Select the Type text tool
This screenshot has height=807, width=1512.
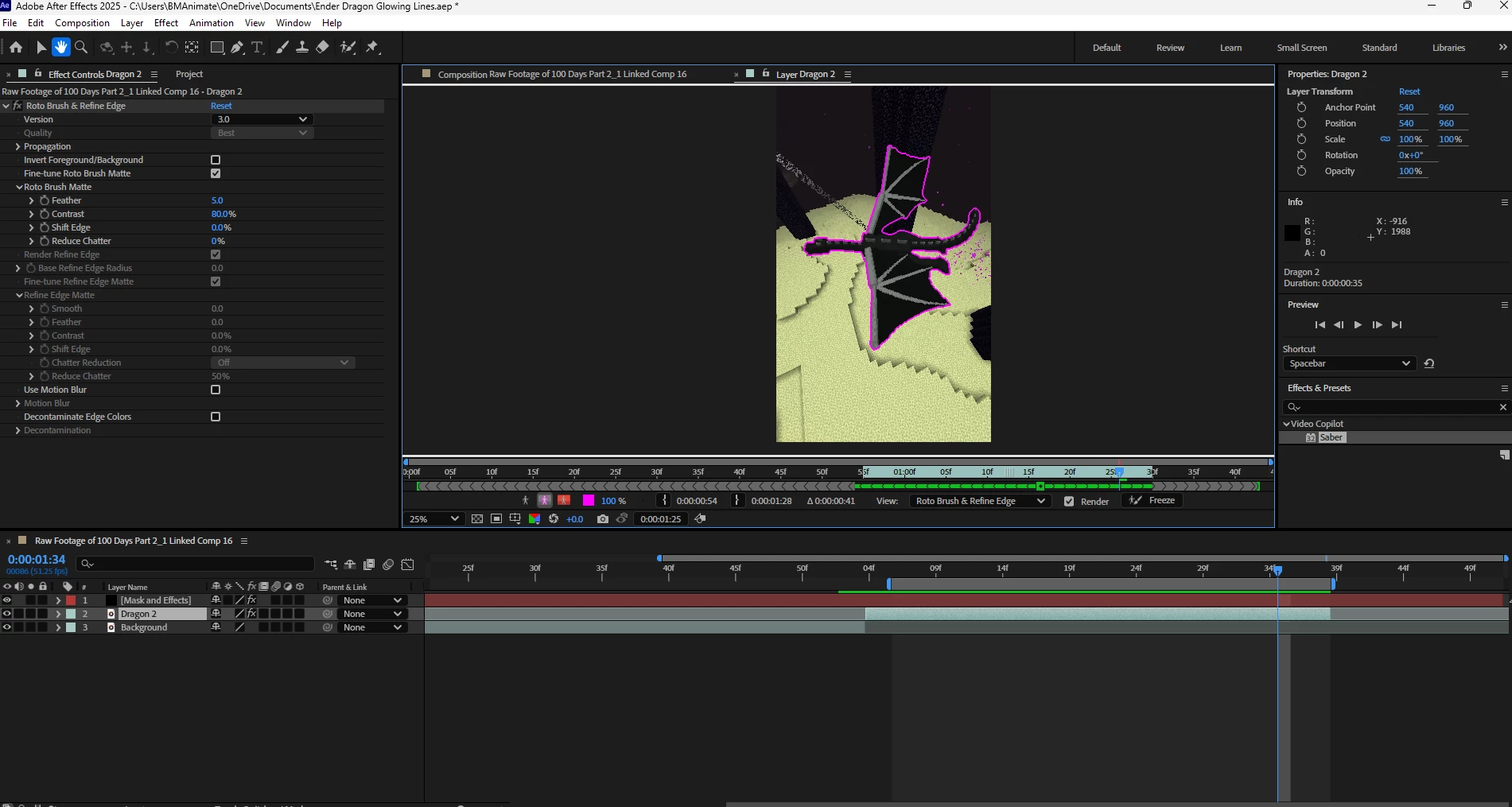click(257, 48)
